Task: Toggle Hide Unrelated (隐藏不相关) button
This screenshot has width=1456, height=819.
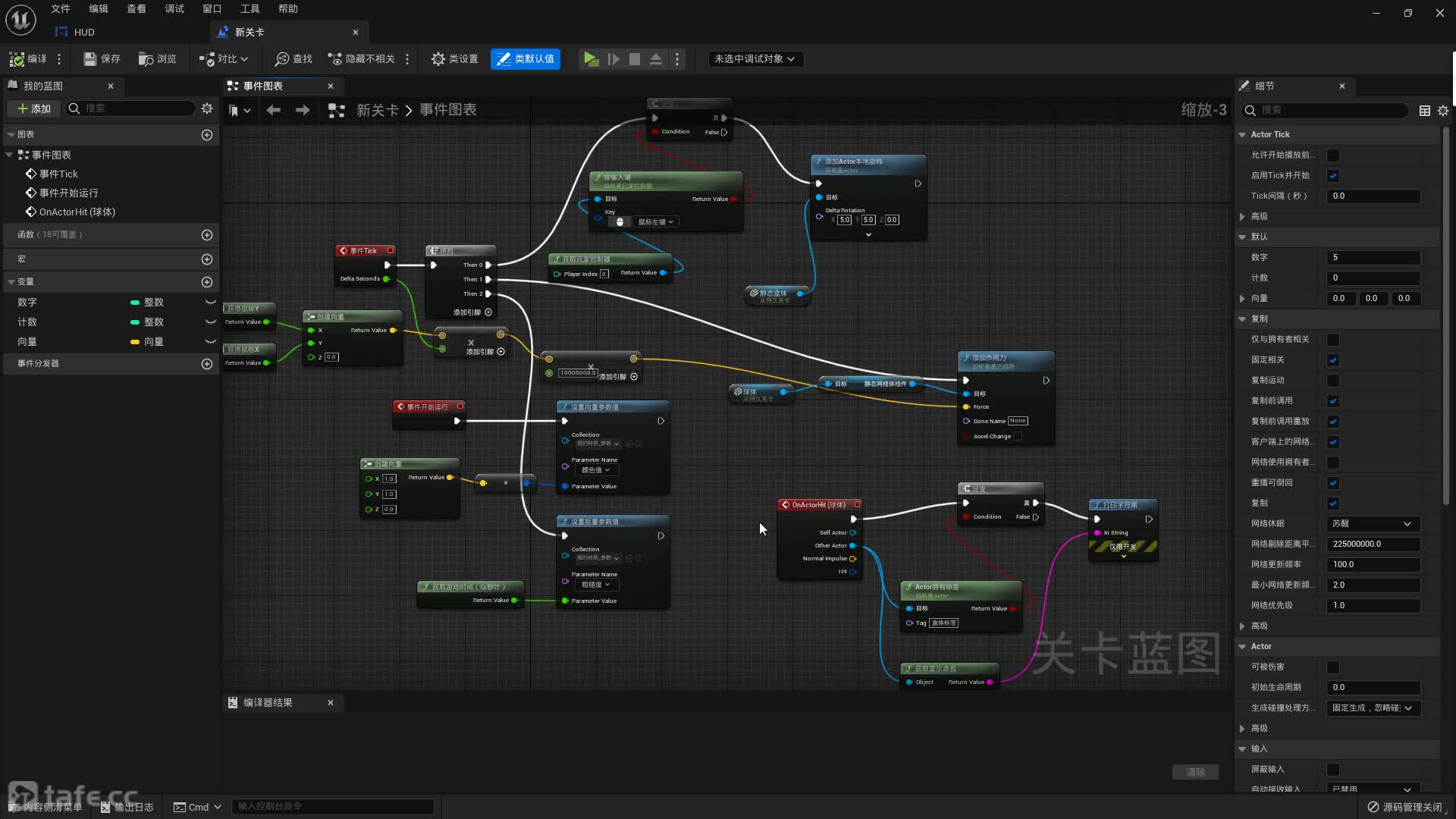Action: (x=361, y=59)
